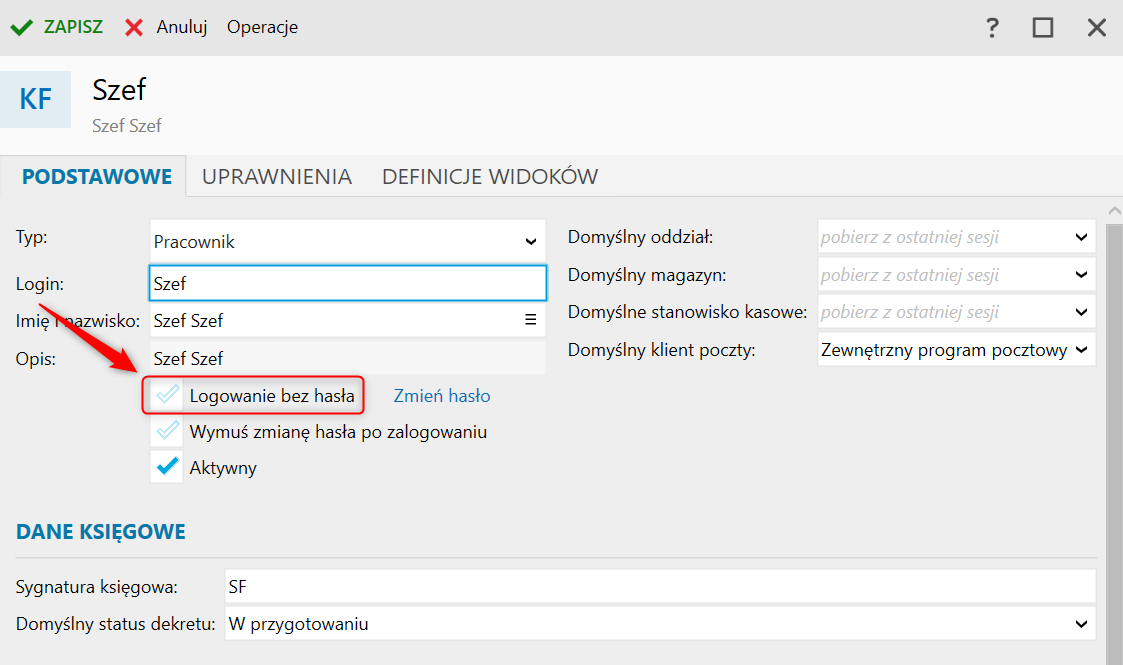Open the DEFINICJE WIDOKÓW tab
Screen dimensions: 1123x665
point(490,177)
